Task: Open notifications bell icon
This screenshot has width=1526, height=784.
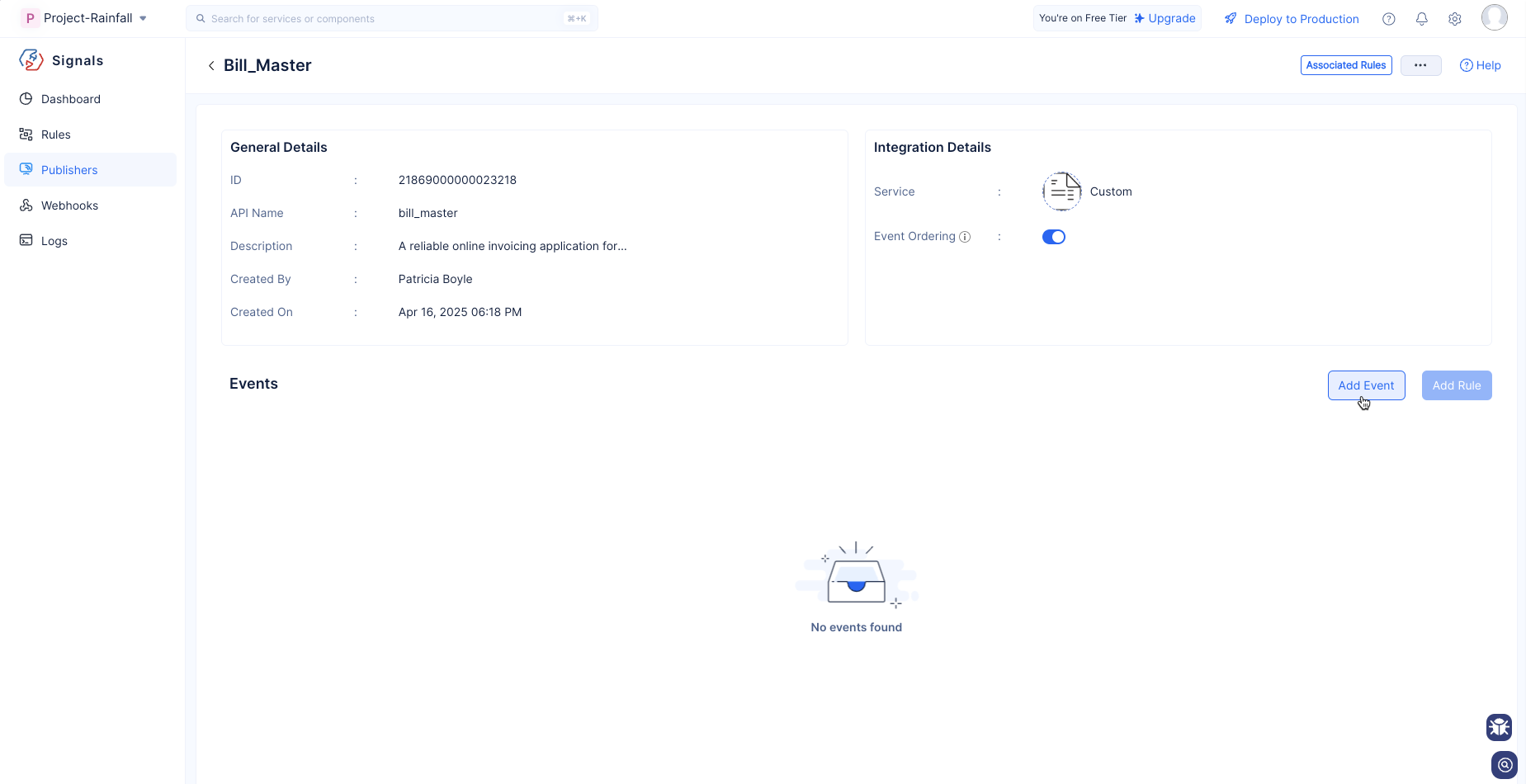Action: click(x=1422, y=19)
